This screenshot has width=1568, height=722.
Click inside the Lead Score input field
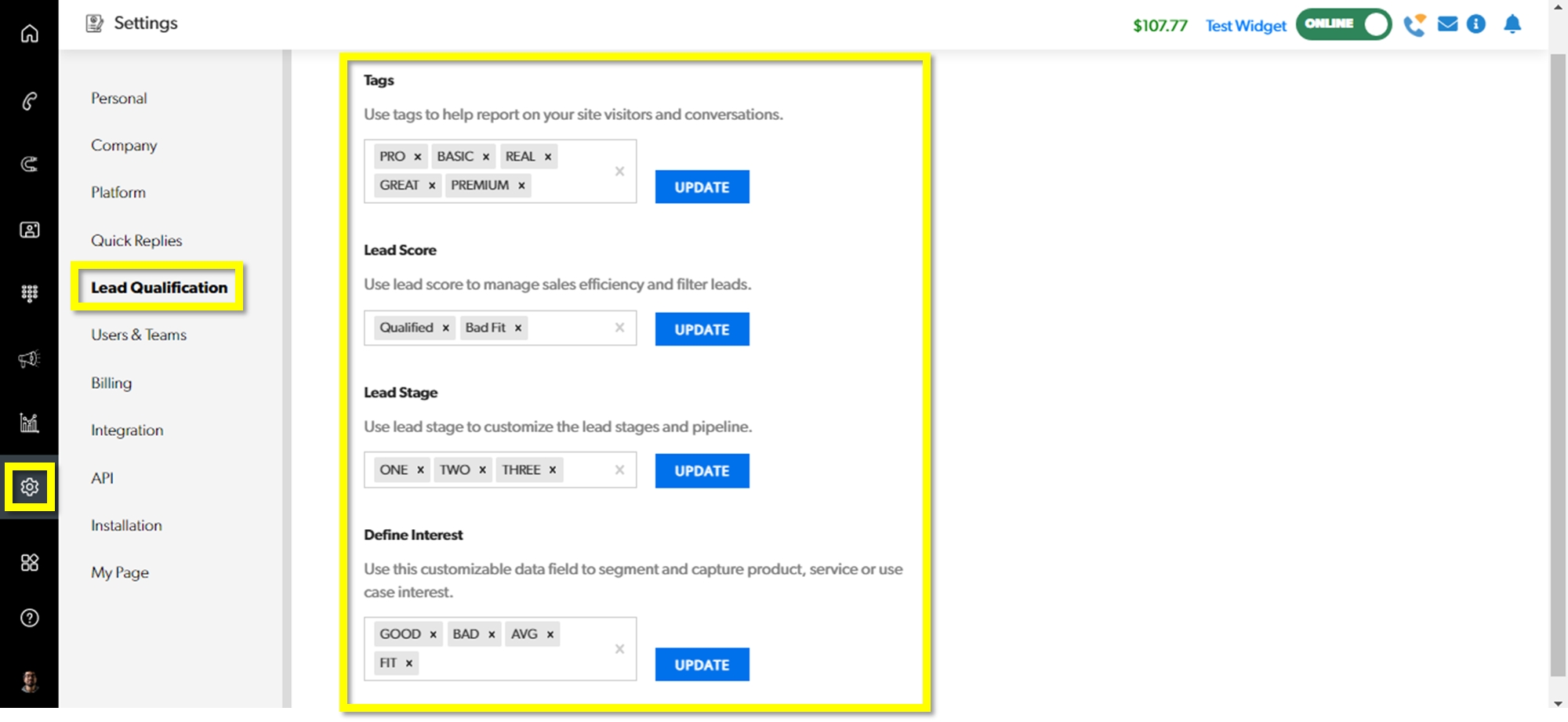pyautogui.click(x=568, y=328)
